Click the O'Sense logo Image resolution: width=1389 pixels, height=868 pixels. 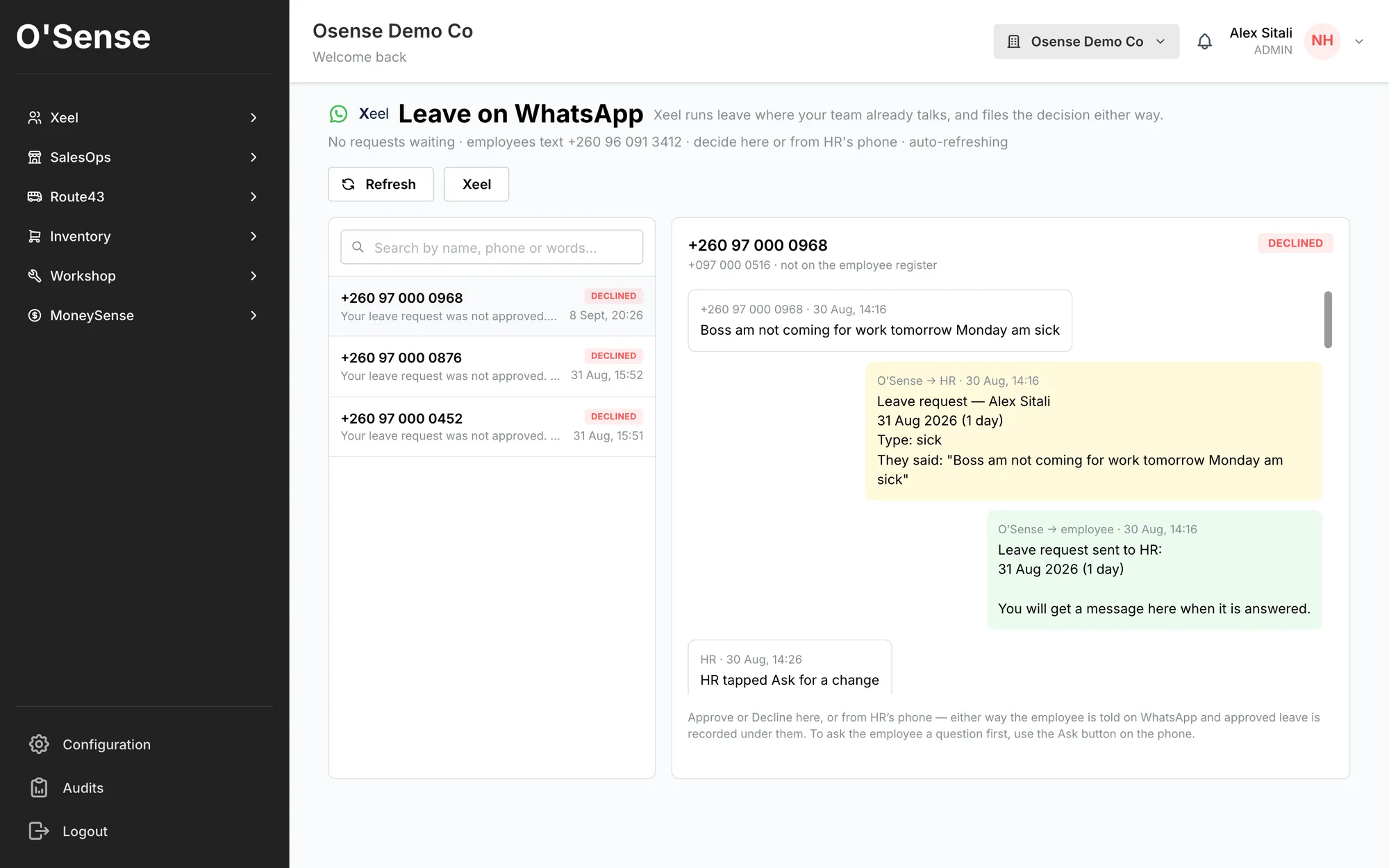[x=83, y=36]
